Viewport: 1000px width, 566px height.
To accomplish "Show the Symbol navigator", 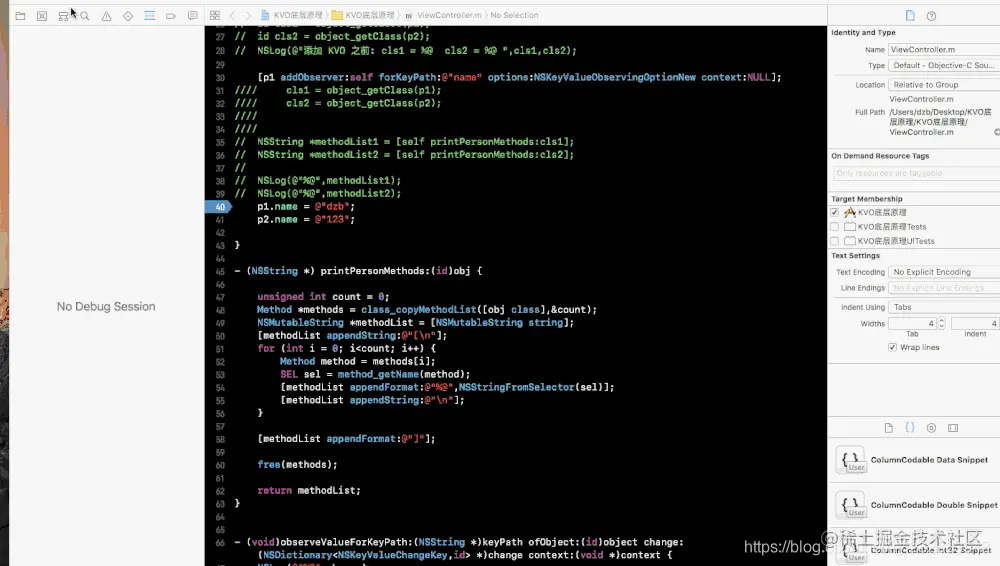I will tap(63, 16).
